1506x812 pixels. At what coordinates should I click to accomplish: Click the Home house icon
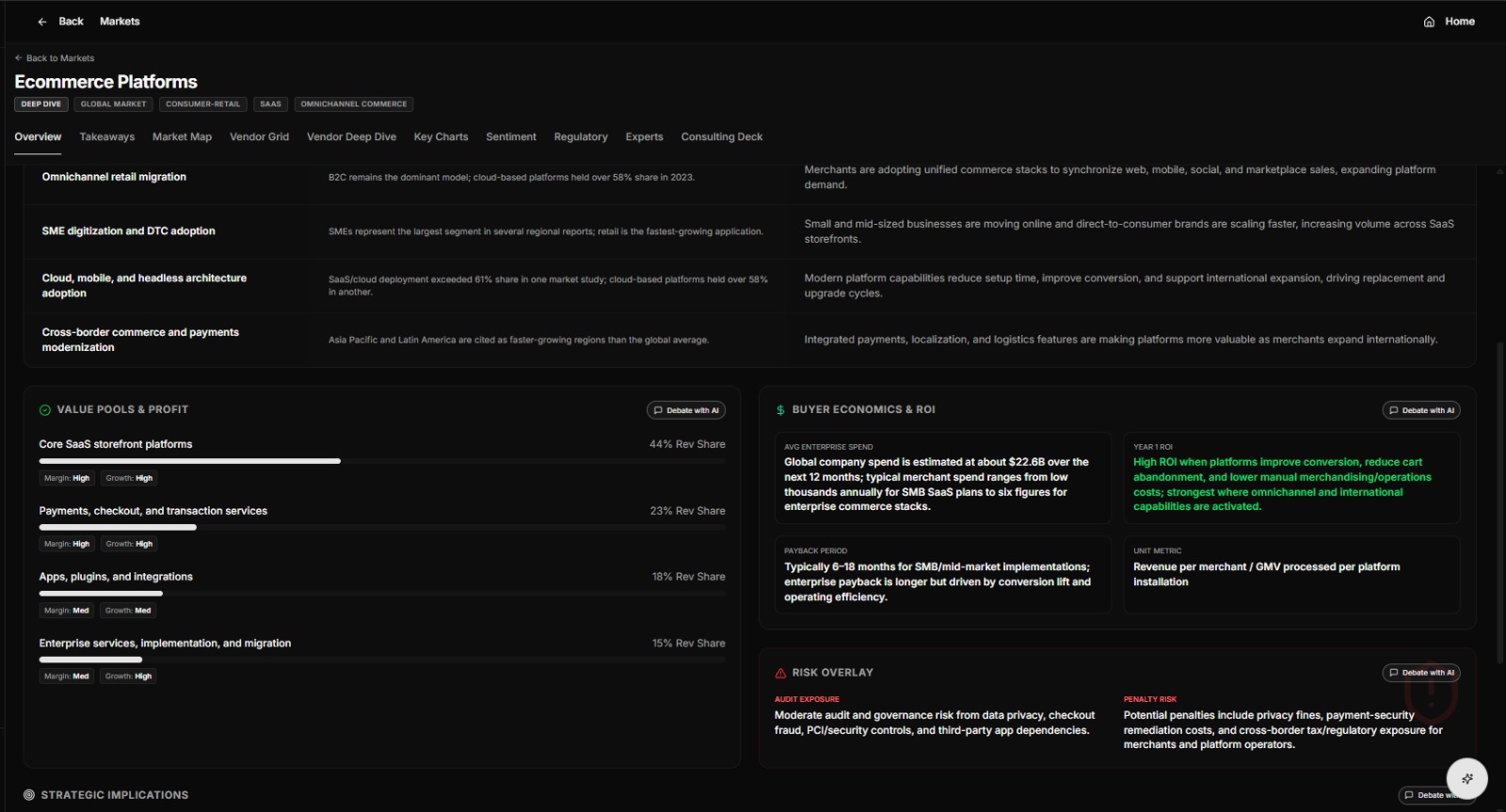(1429, 22)
